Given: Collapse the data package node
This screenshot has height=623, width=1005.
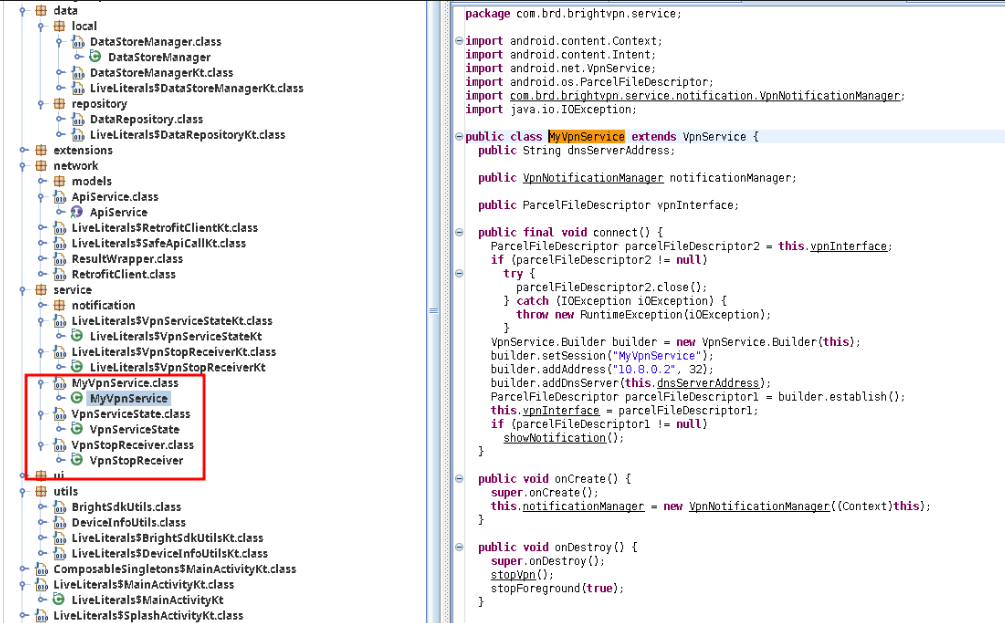Looking at the screenshot, I should pyautogui.click(x=23, y=10).
